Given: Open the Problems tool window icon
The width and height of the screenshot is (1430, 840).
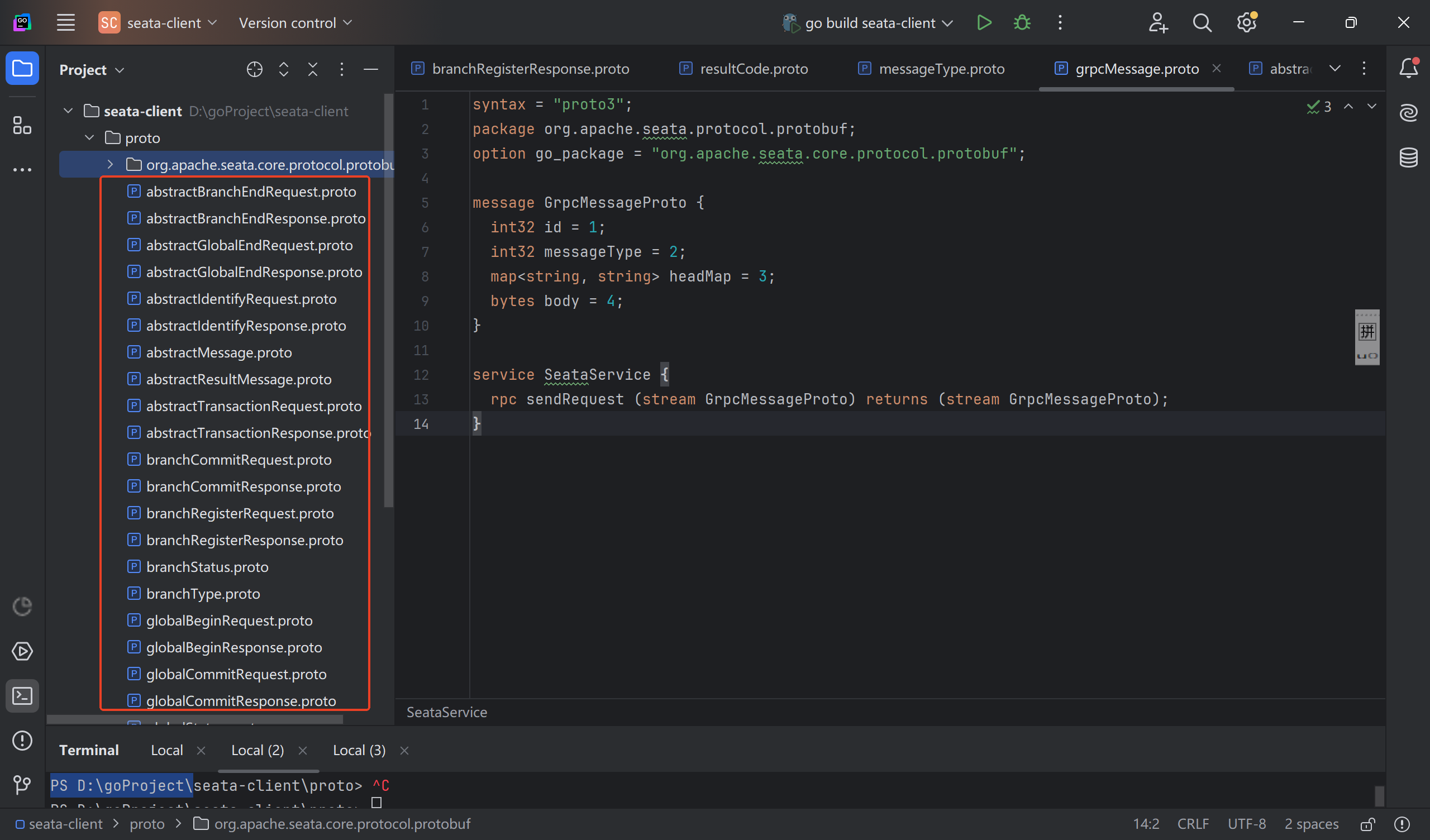Looking at the screenshot, I should coord(22,740).
